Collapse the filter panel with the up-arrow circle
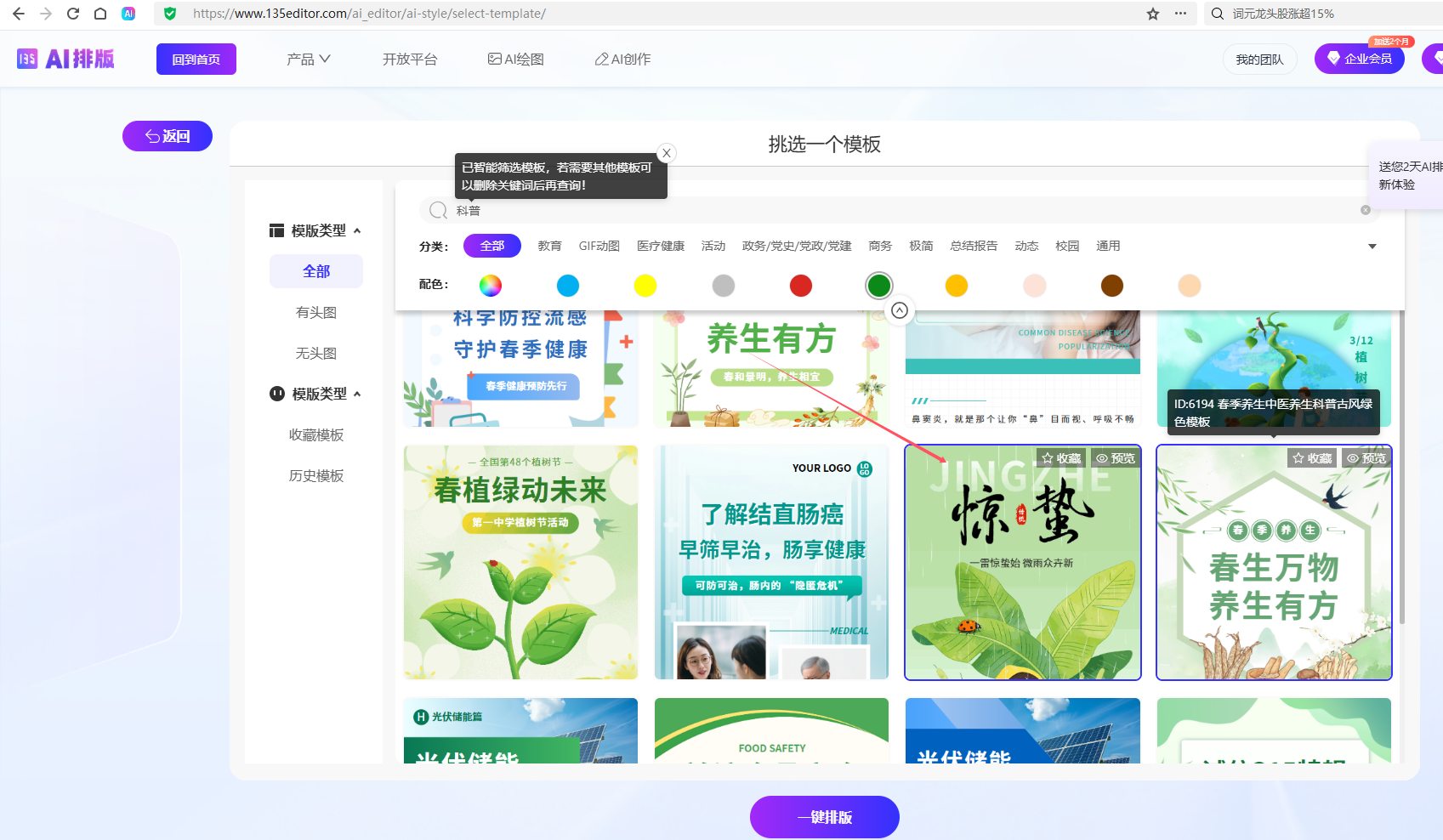Image resolution: width=1443 pixels, height=840 pixels. [x=900, y=311]
